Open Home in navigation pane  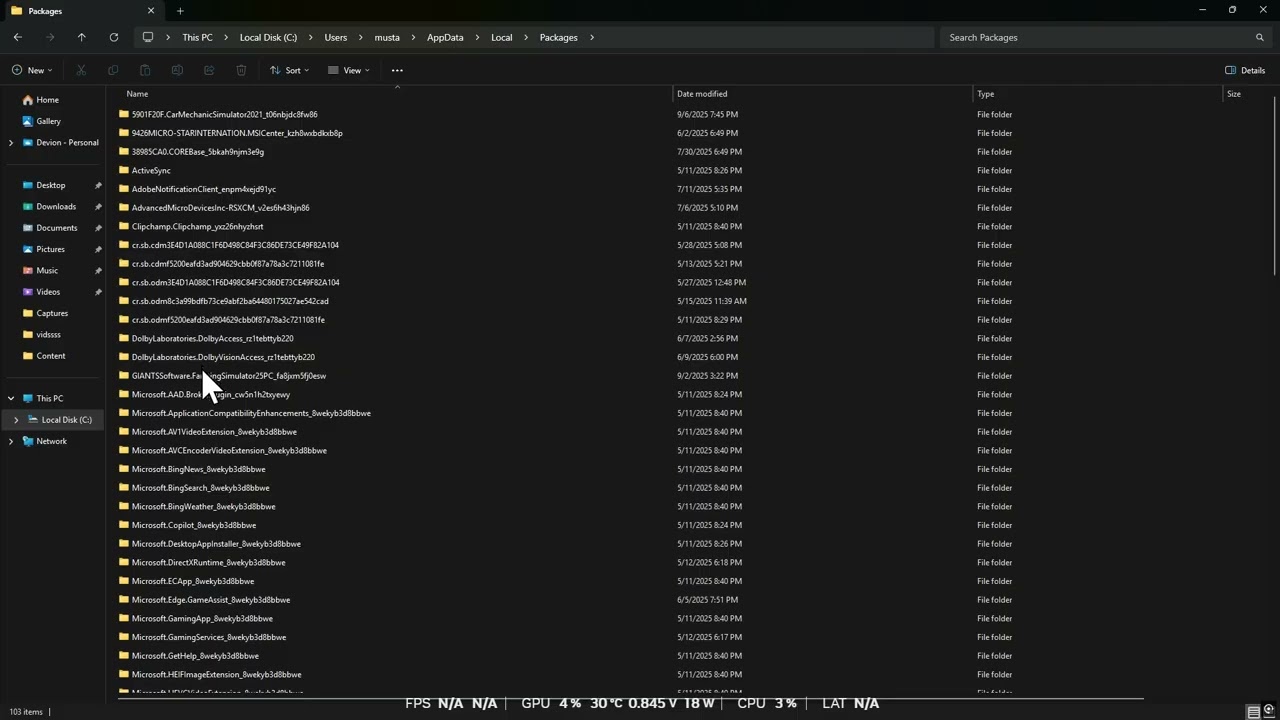47,100
